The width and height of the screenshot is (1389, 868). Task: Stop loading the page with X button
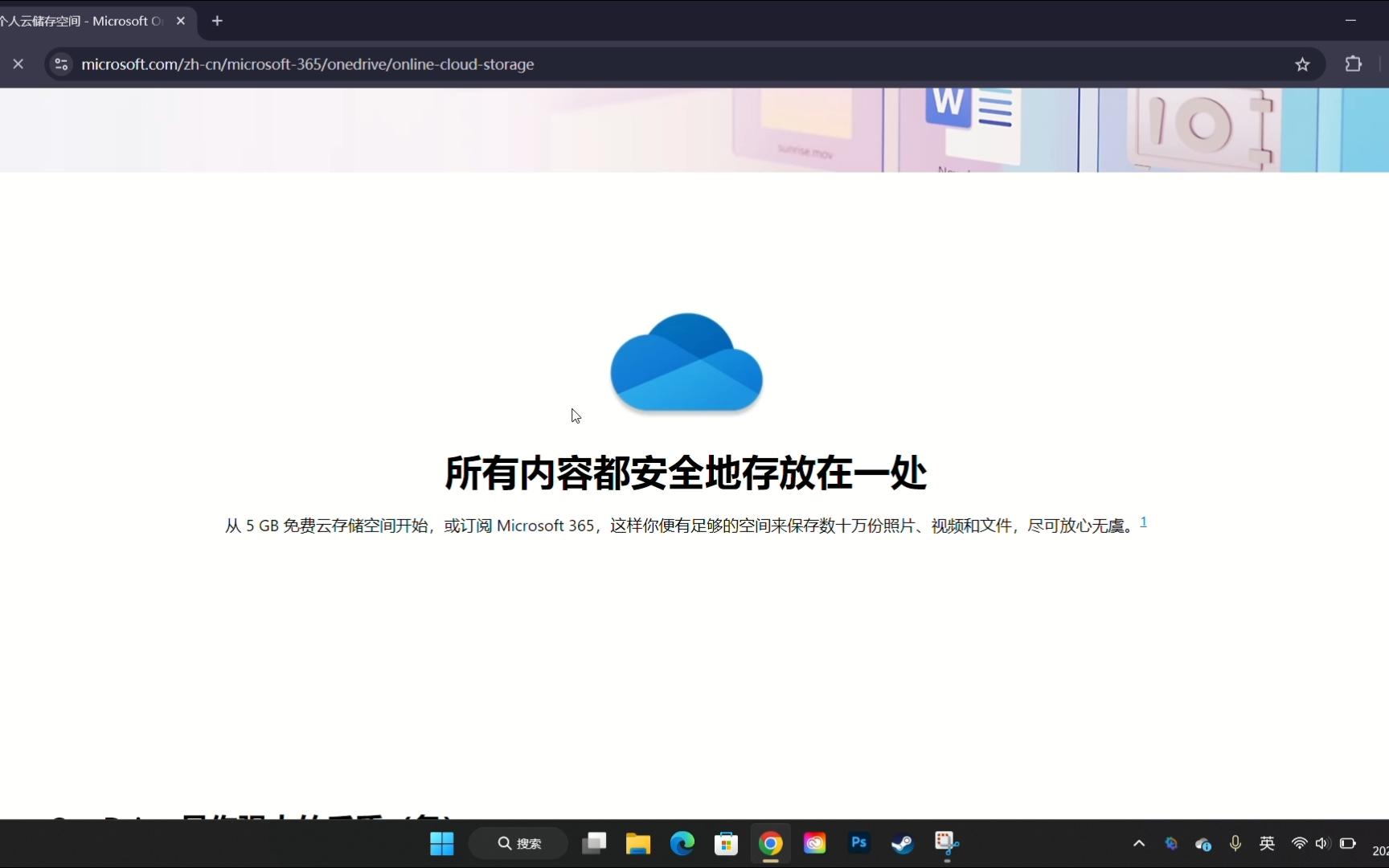(18, 64)
